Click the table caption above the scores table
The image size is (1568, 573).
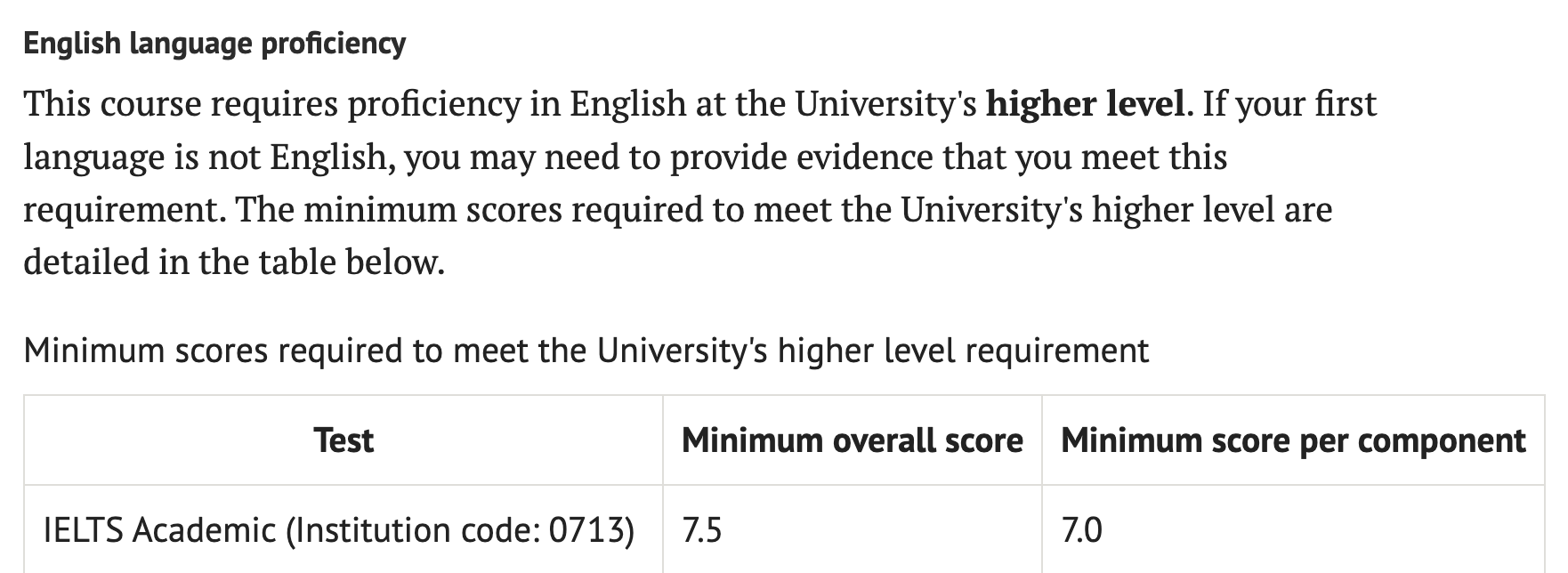click(x=586, y=351)
